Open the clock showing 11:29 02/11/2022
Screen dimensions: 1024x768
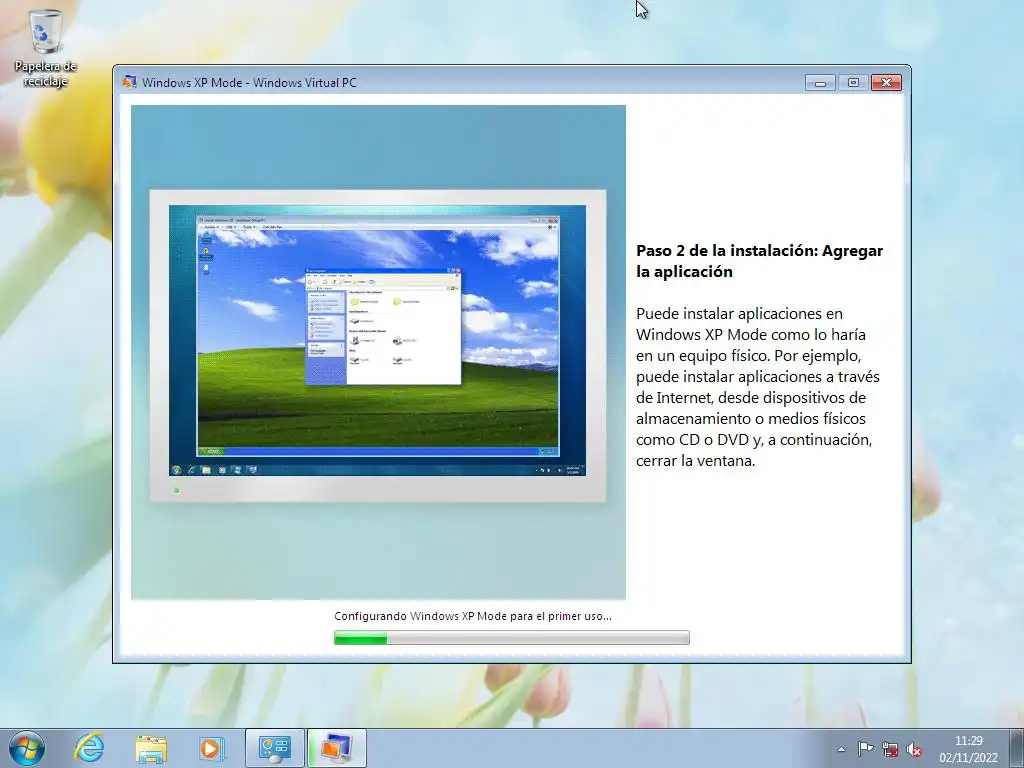point(968,749)
